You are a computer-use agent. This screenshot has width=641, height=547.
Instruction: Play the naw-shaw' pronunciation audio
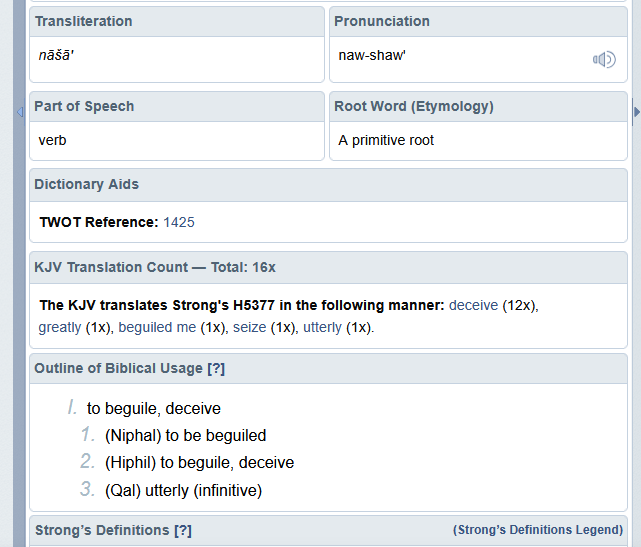(x=603, y=60)
